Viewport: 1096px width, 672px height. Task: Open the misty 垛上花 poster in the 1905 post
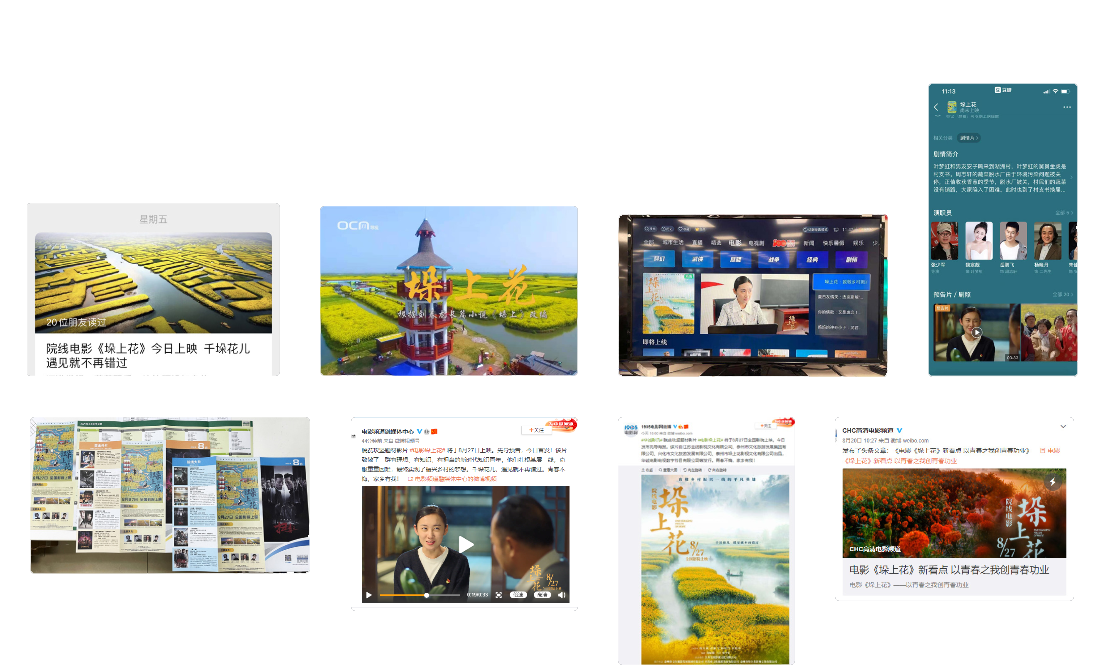click(715, 569)
